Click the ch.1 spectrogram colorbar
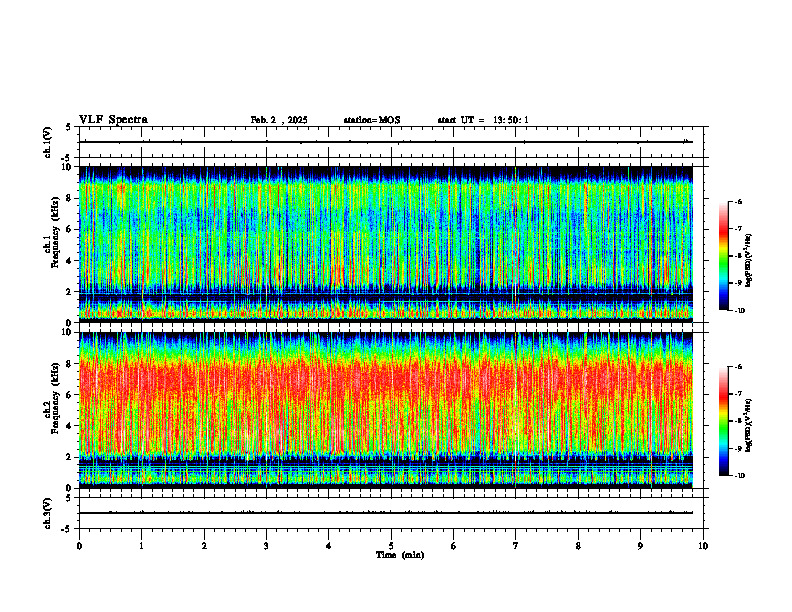Screen dimensions: 792x612 [723, 256]
